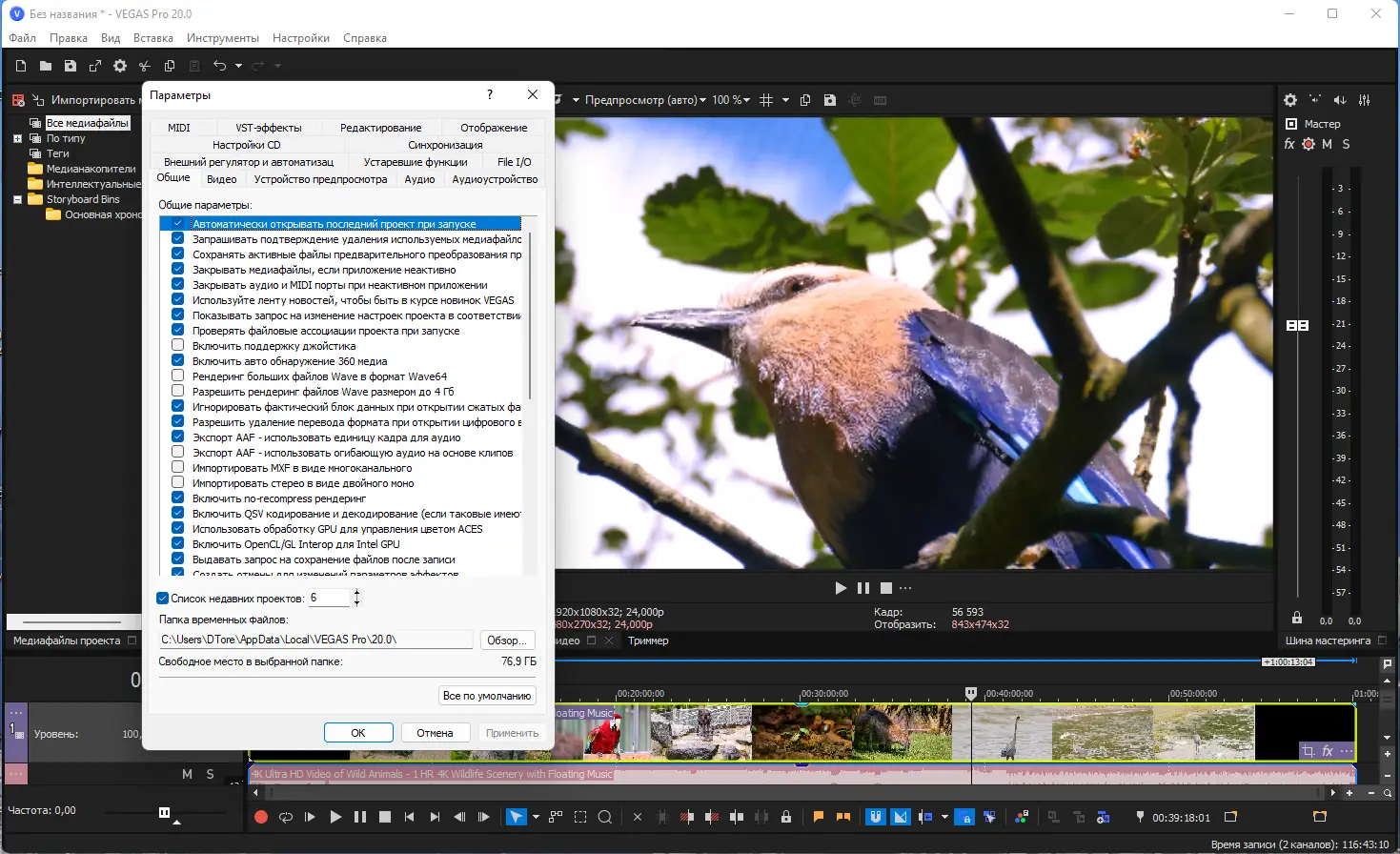Click the Обзор... browse button

[x=506, y=640]
